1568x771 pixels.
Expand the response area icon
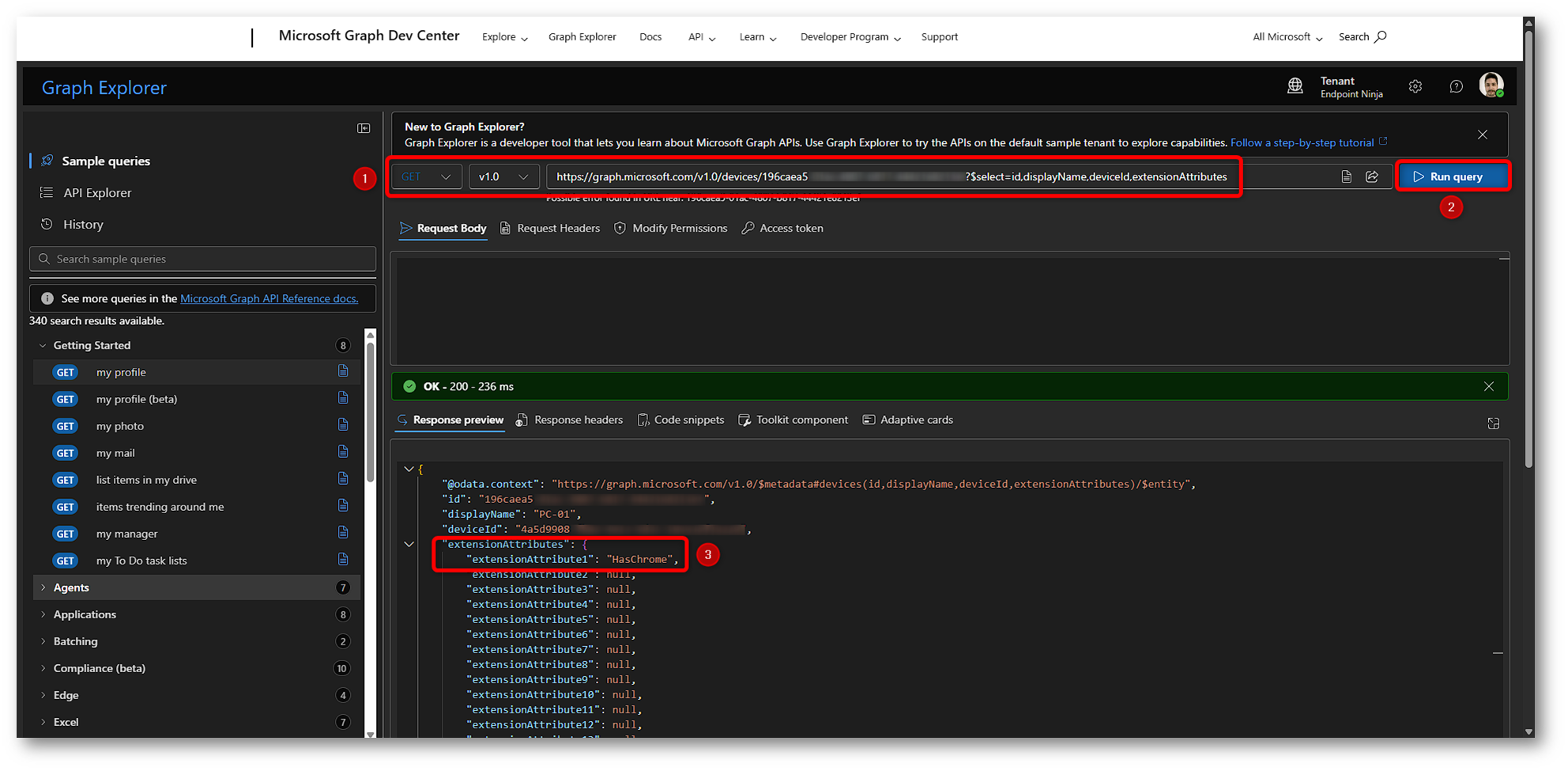pos(1493,424)
